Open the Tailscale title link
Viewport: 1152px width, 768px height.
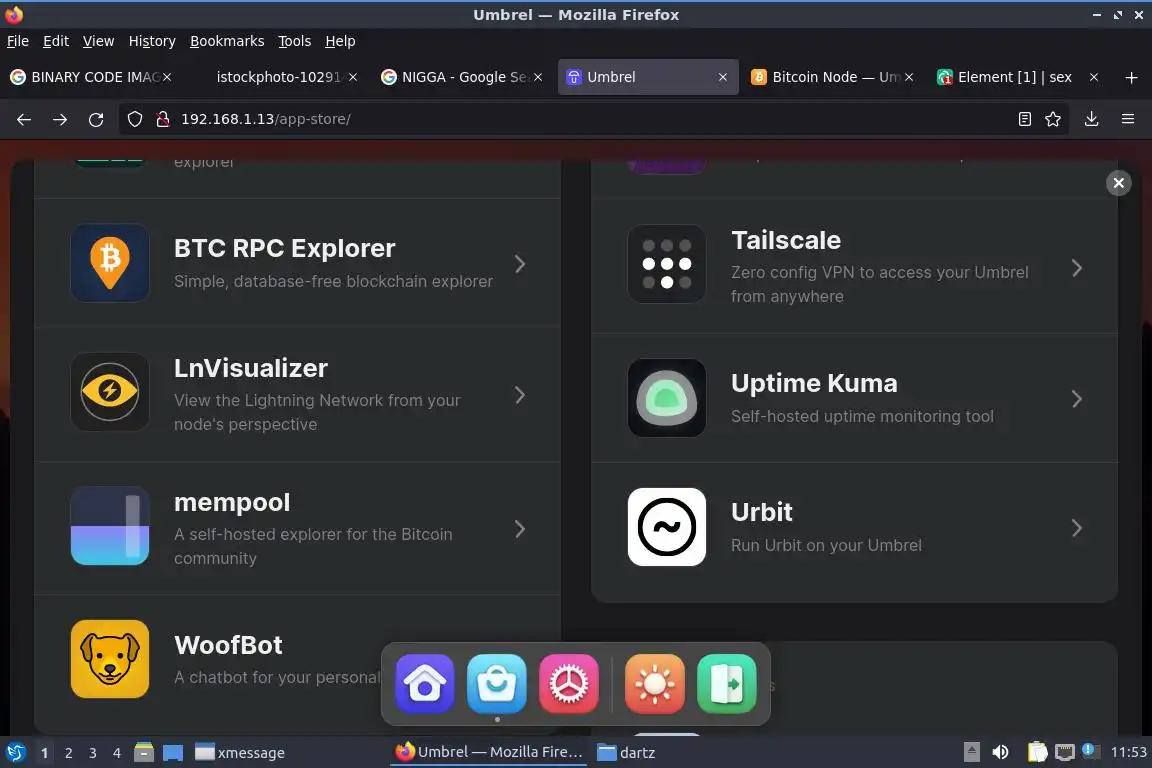pos(786,240)
